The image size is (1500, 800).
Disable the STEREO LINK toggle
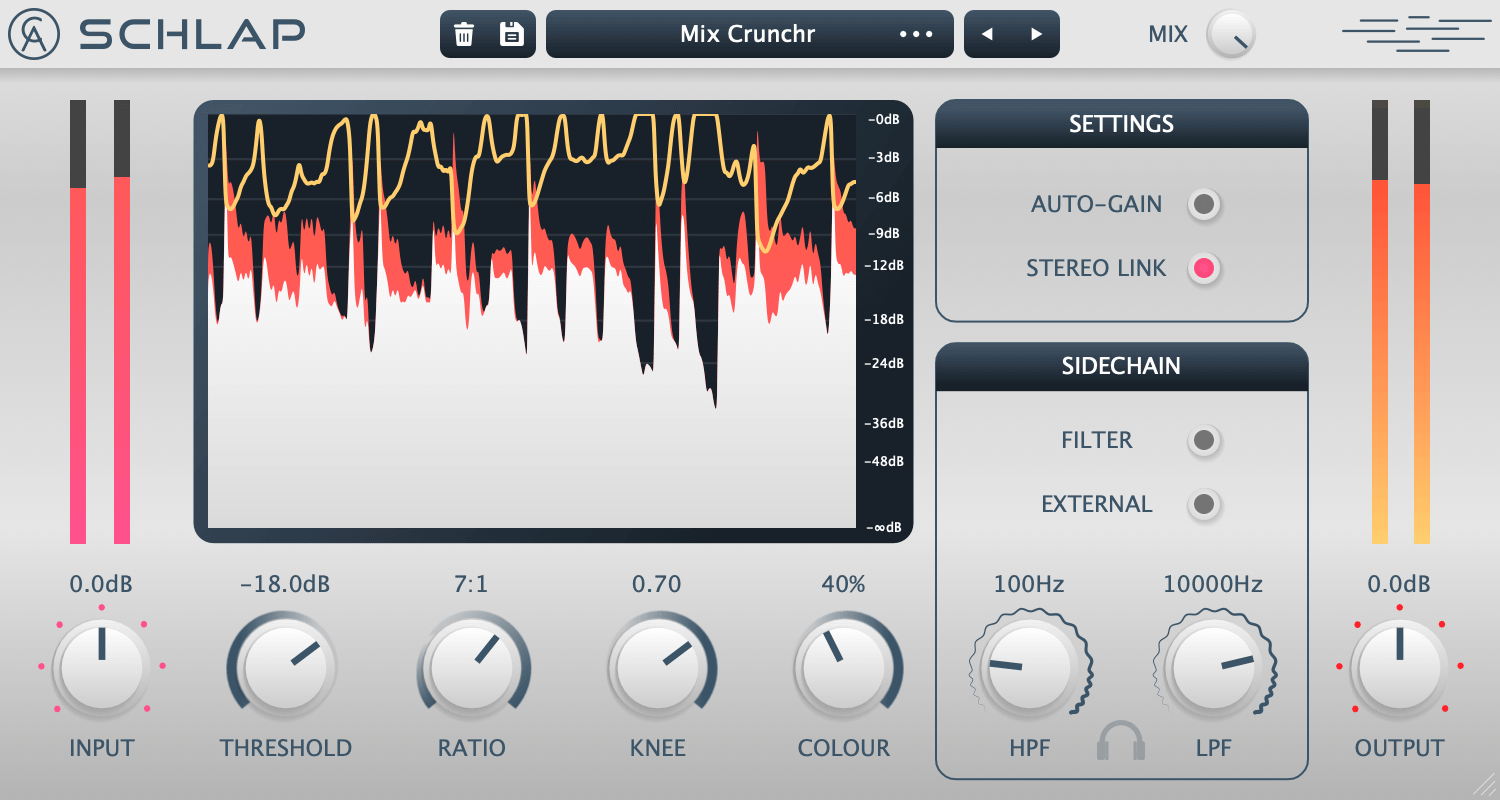click(x=1204, y=268)
